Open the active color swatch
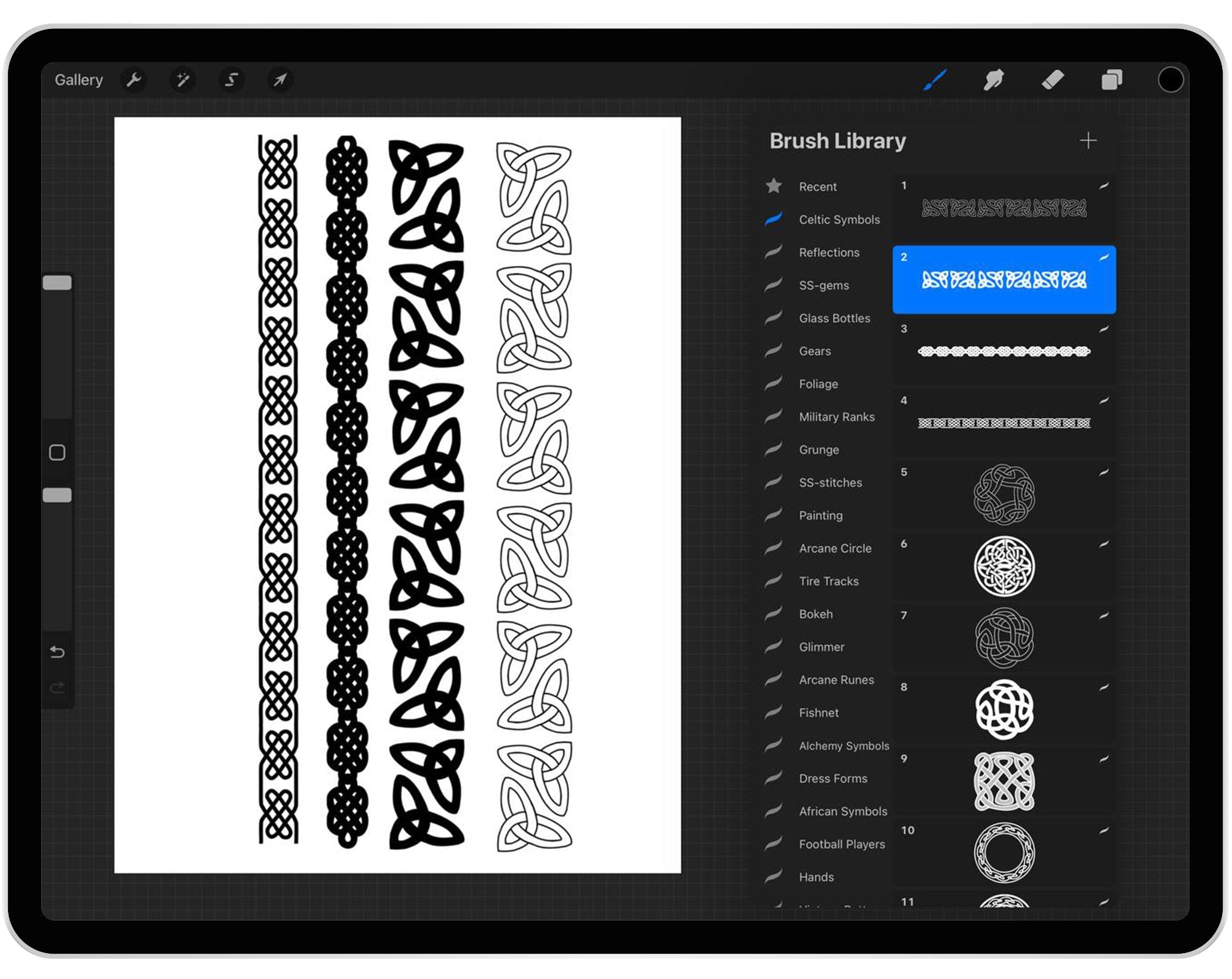This screenshot has height=979, width=1232. [1171, 79]
